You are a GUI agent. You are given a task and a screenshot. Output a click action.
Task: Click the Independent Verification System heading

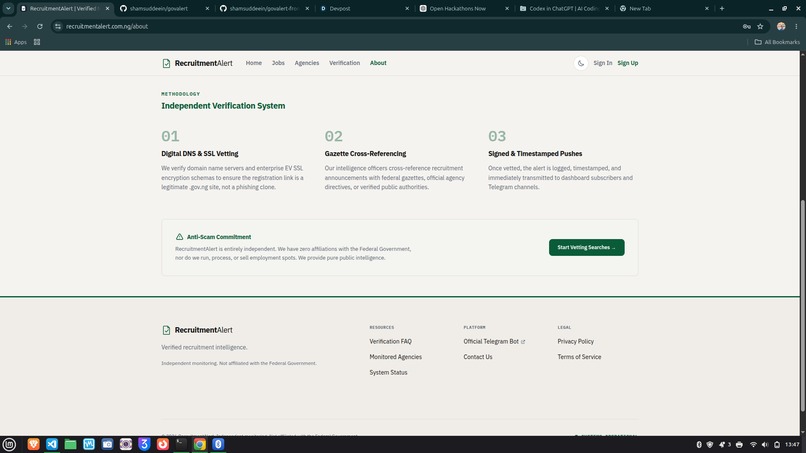pyautogui.click(x=223, y=106)
